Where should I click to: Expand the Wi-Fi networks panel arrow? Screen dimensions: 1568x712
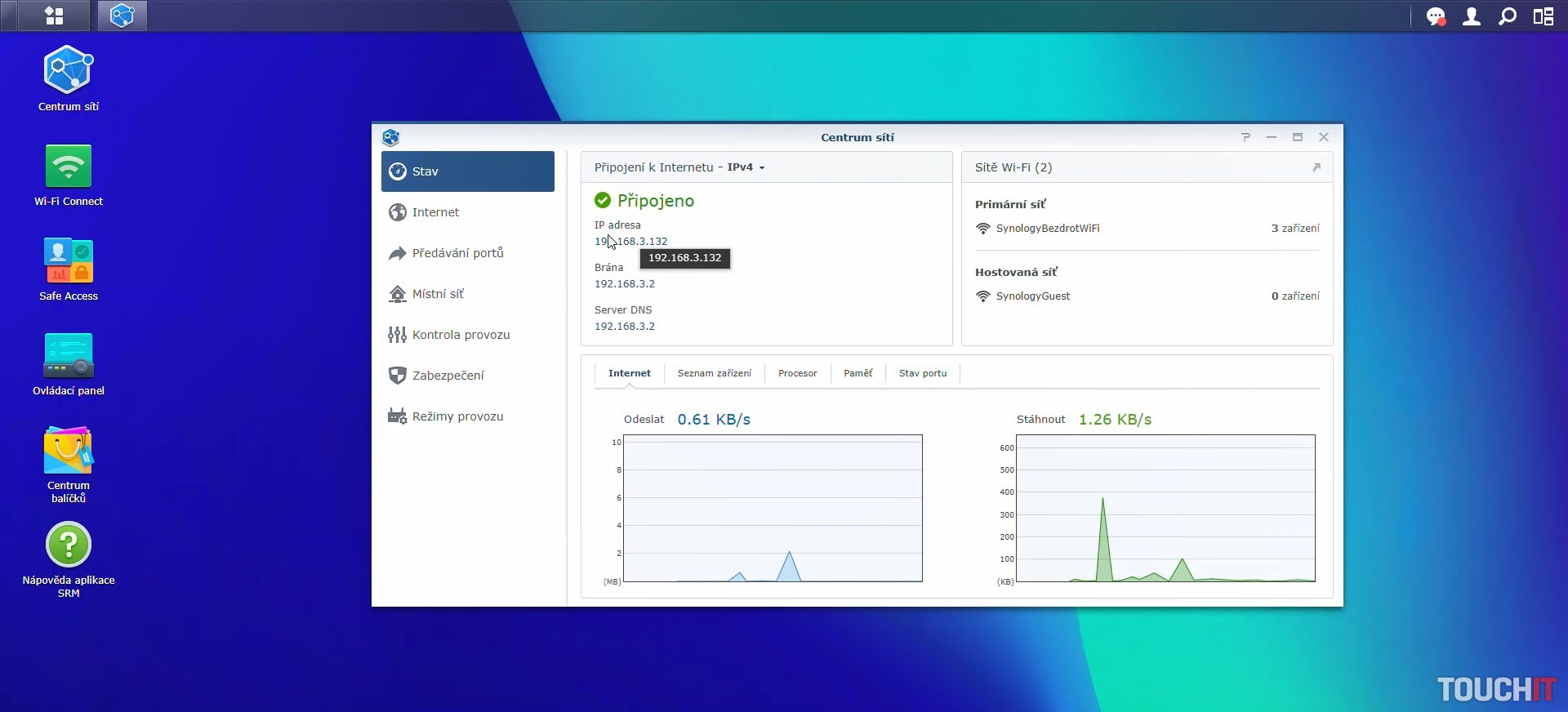(x=1316, y=167)
